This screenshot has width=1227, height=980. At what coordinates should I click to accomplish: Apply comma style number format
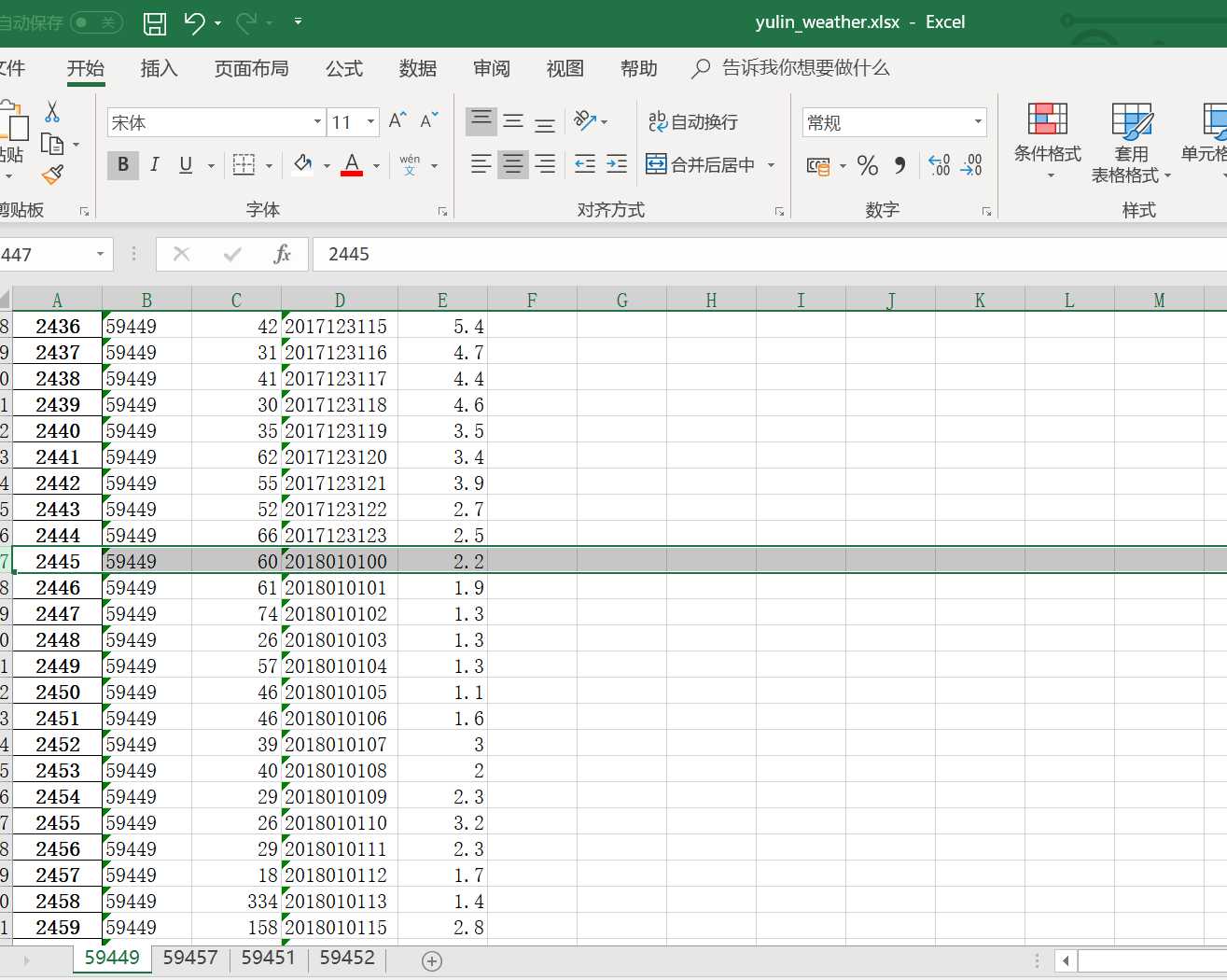pos(899,166)
